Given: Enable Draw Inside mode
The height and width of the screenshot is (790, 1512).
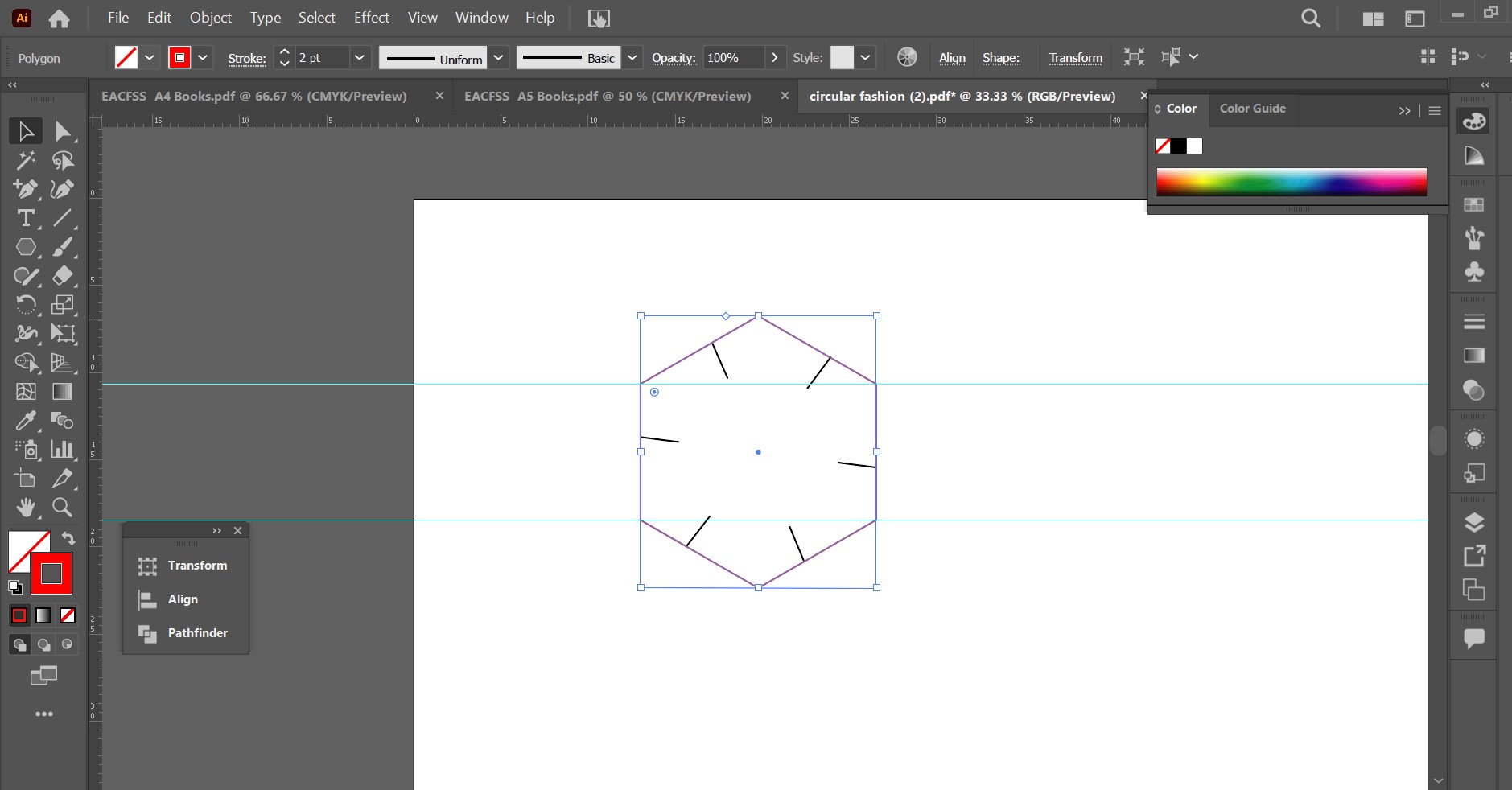Looking at the screenshot, I should tap(68, 644).
